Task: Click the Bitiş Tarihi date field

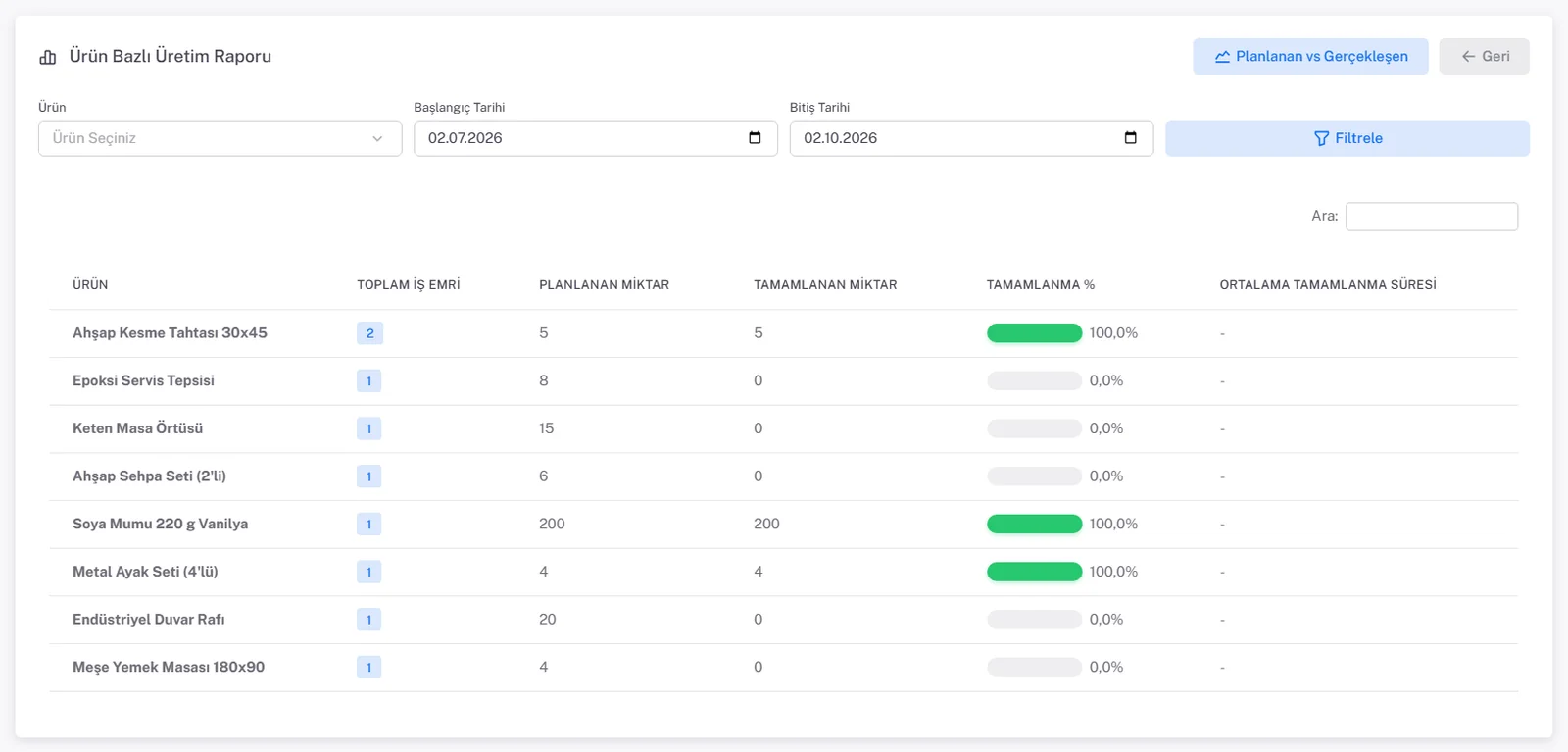Action: (971, 138)
